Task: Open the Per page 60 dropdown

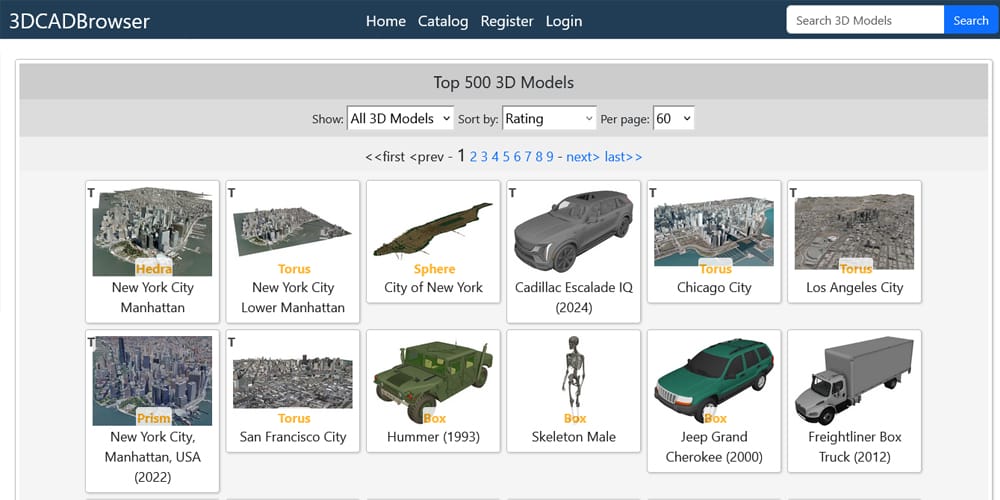Action: click(x=673, y=119)
